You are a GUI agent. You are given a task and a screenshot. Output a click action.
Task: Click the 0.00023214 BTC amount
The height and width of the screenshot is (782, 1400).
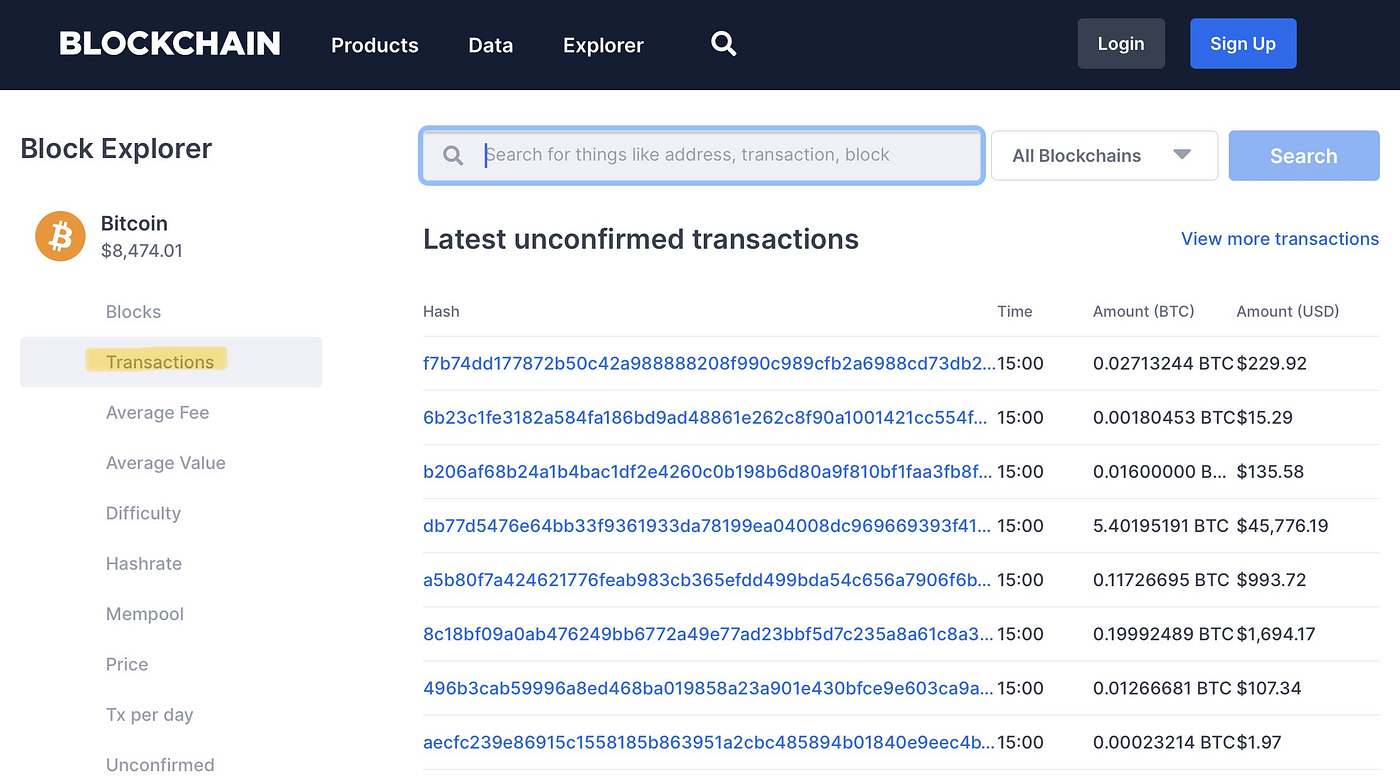(x=1164, y=742)
